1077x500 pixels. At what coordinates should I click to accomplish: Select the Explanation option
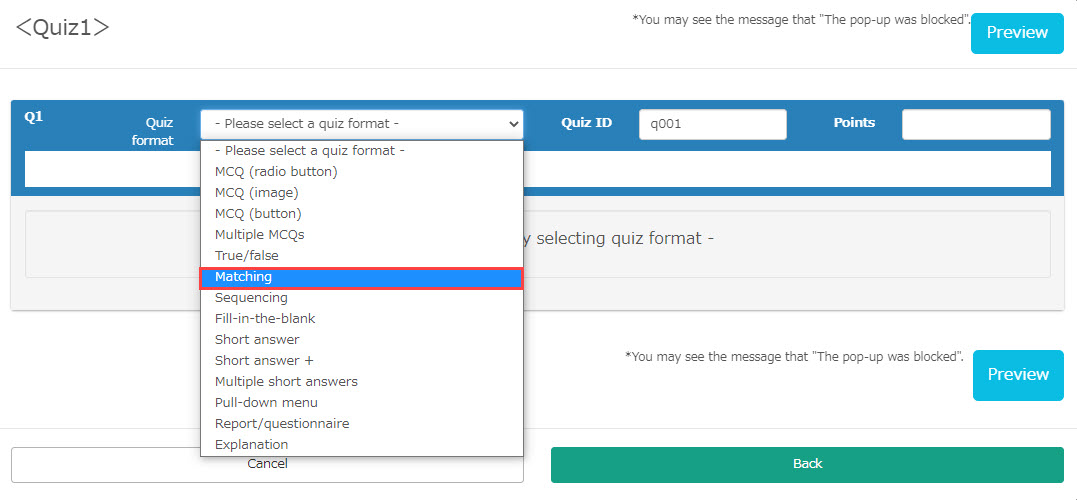tap(361, 445)
